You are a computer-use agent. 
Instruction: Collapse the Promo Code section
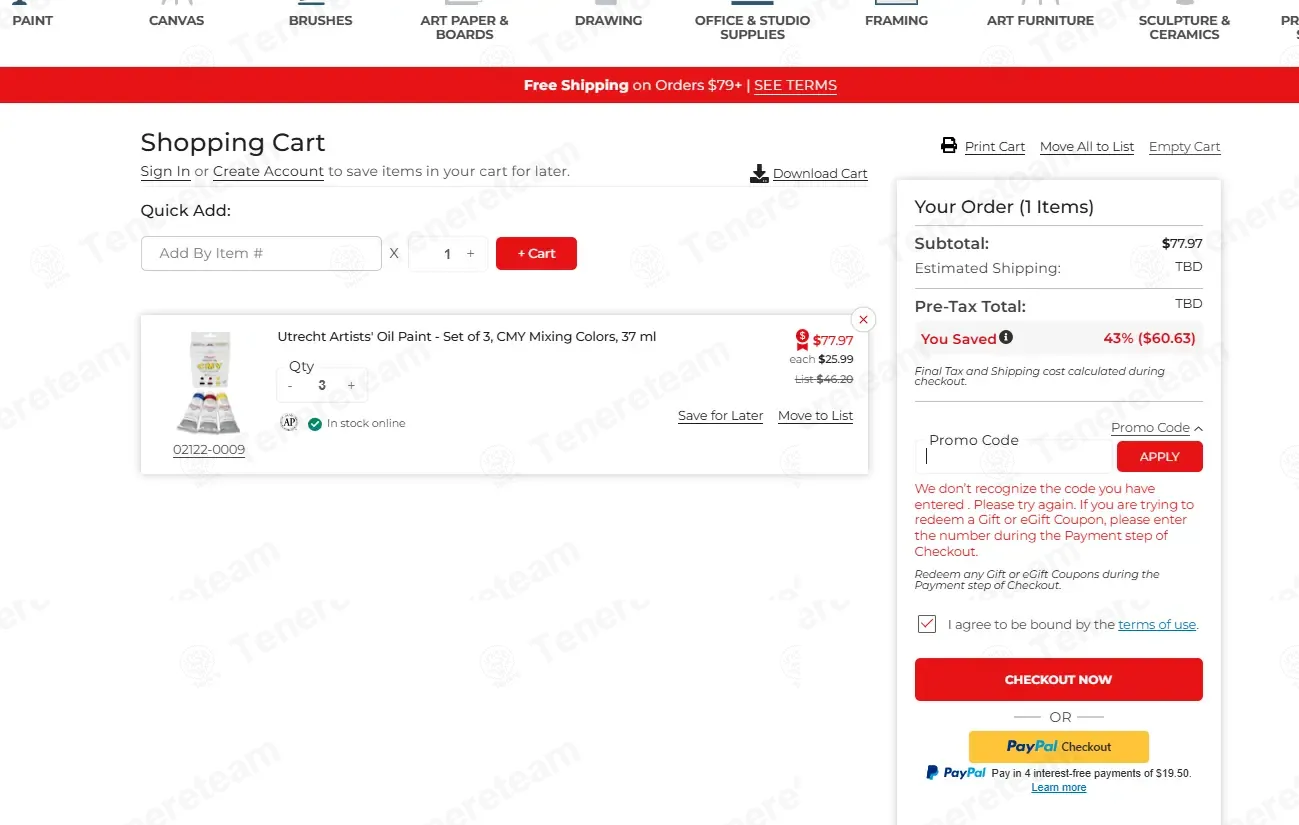point(1157,428)
